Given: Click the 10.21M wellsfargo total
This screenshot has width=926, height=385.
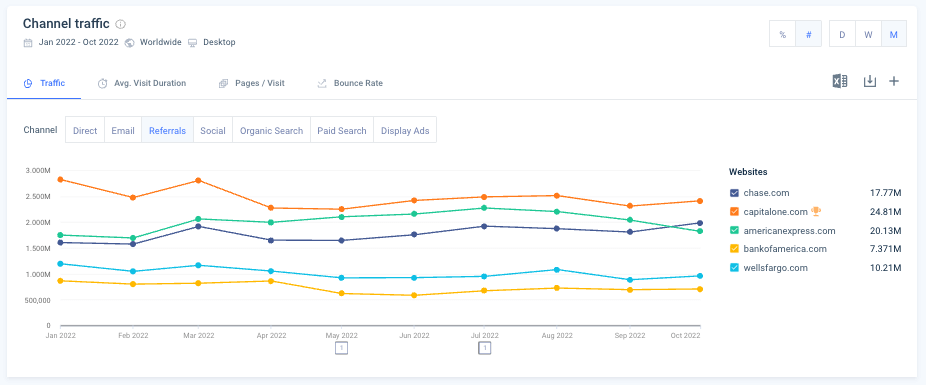Looking at the screenshot, I should tap(886, 267).
